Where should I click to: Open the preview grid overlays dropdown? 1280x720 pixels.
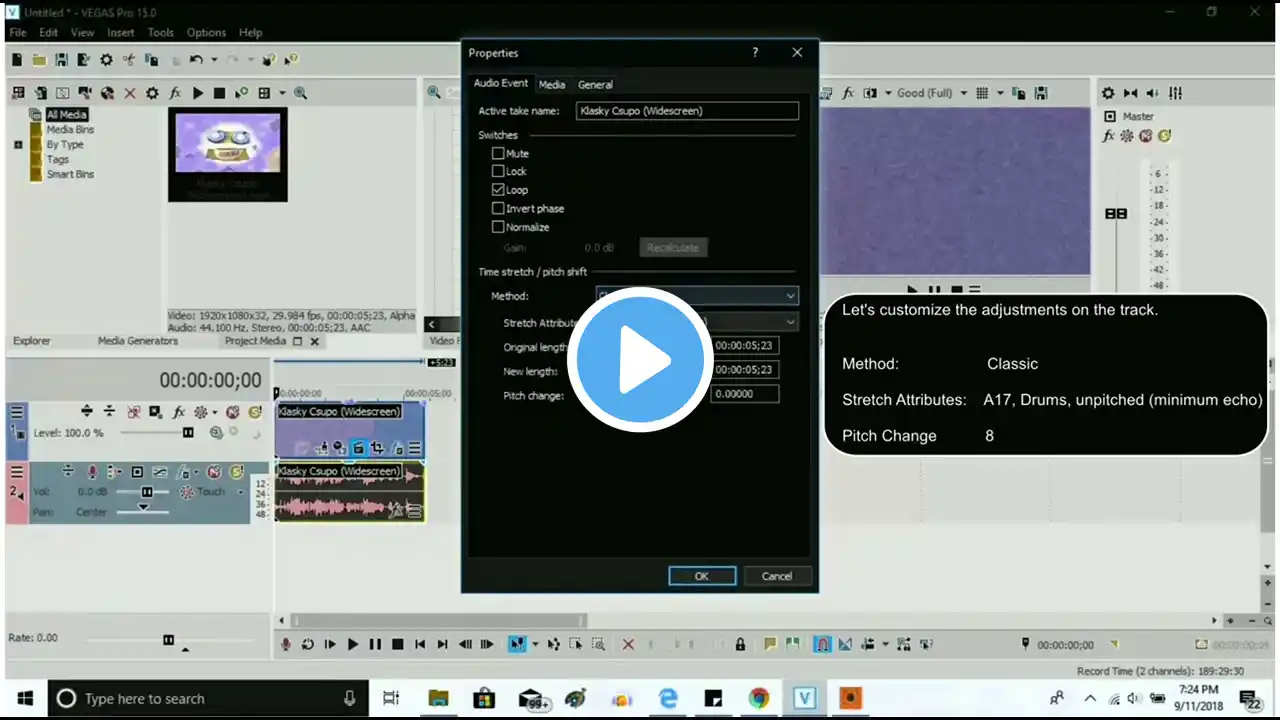(999, 93)
